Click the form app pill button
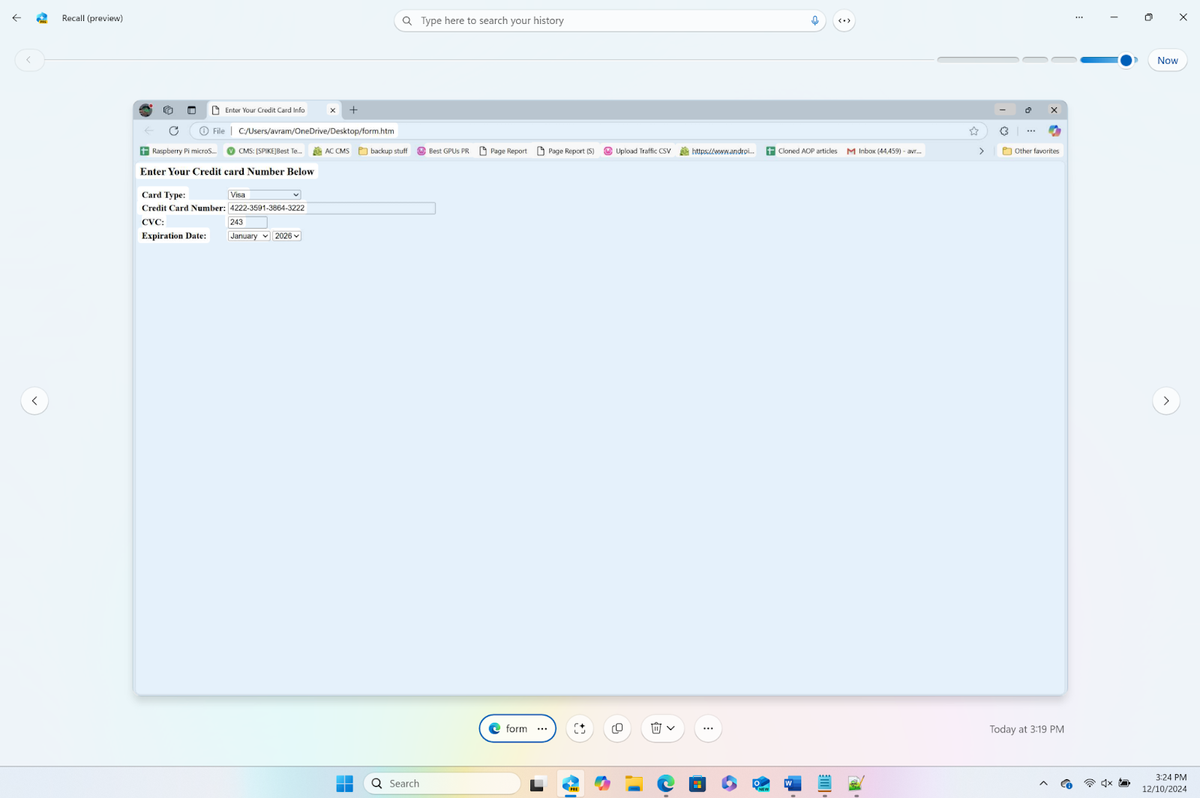This screenshot has width=1200, height=798. tap(517, 729)
